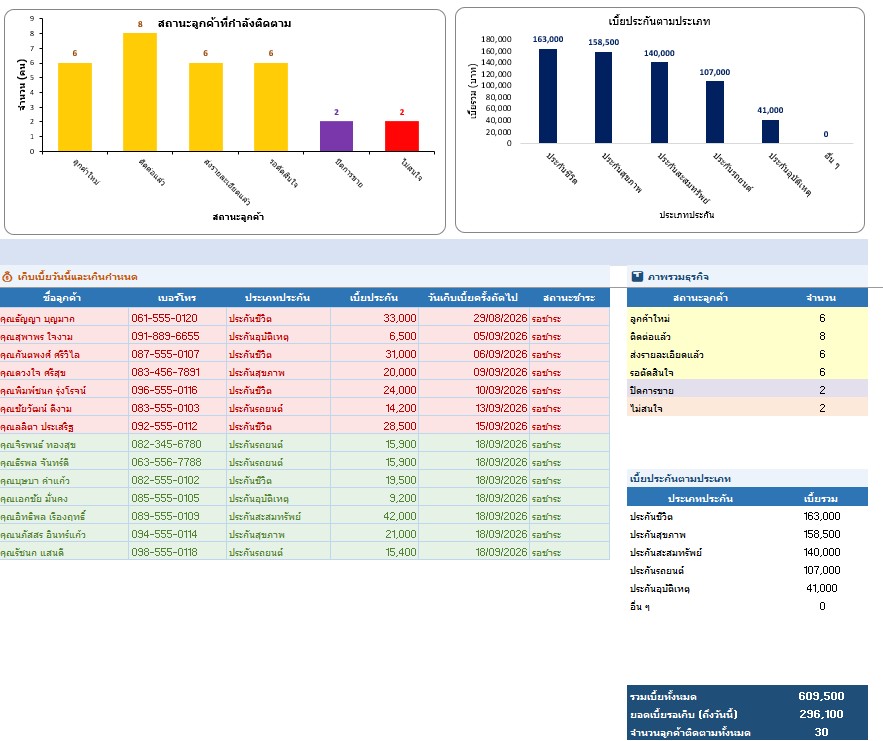Select premium amount cell 33,000
Screen dimensions: 883x741
click(x=374, y=318)
